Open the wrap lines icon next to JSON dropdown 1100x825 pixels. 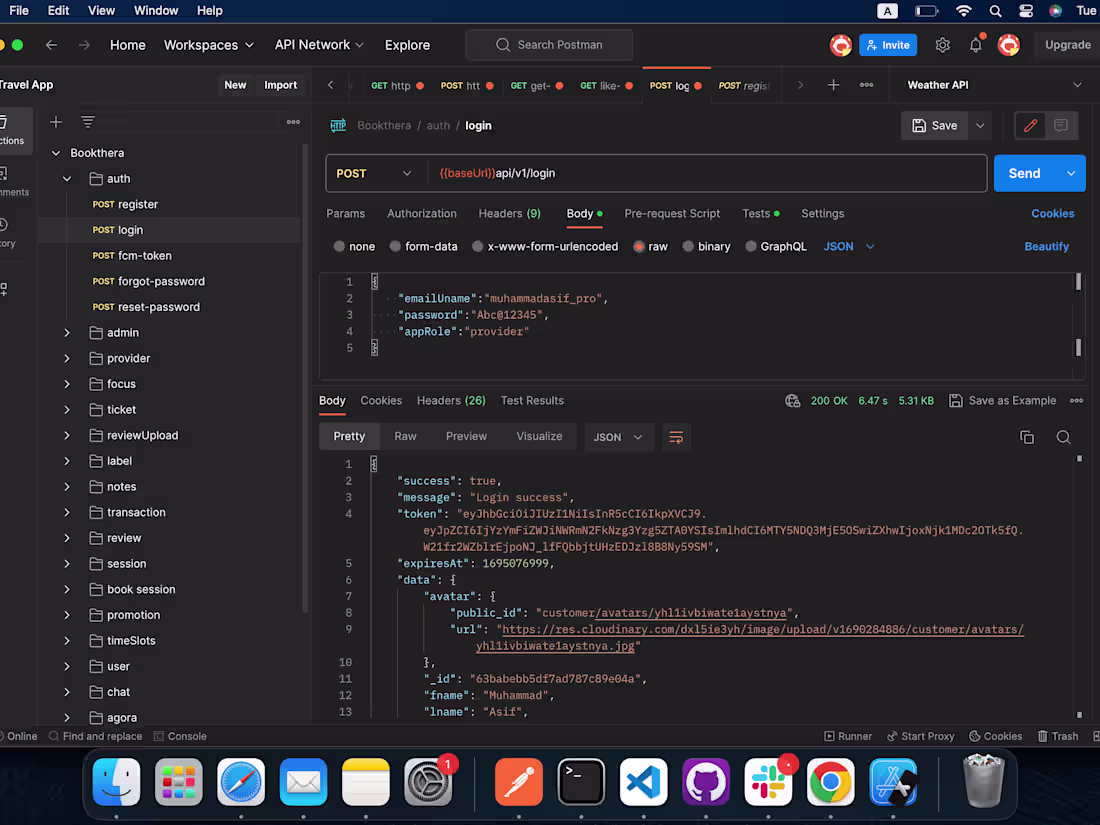(x=676, y=437)
